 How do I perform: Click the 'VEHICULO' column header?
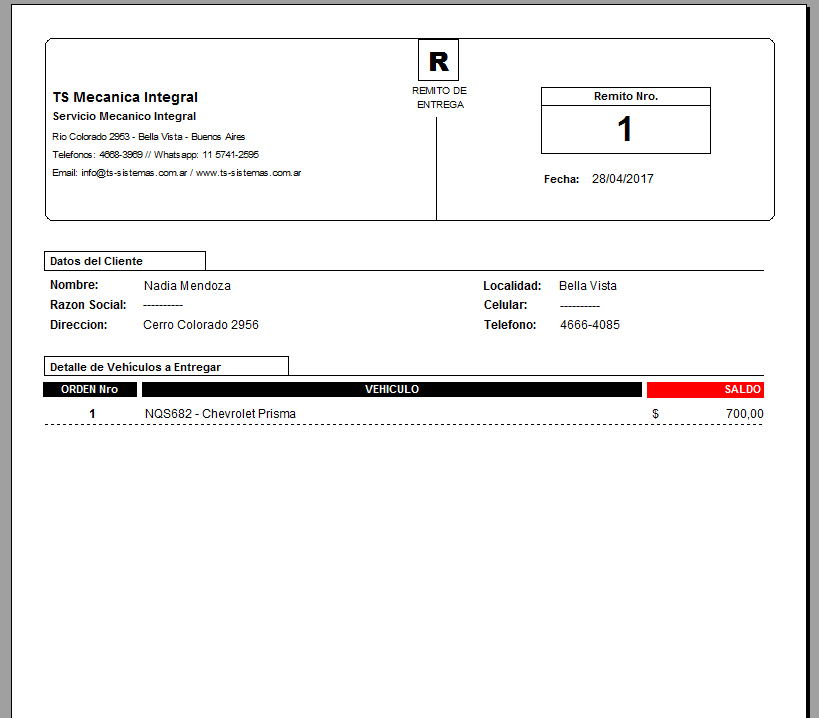point(392,390)
